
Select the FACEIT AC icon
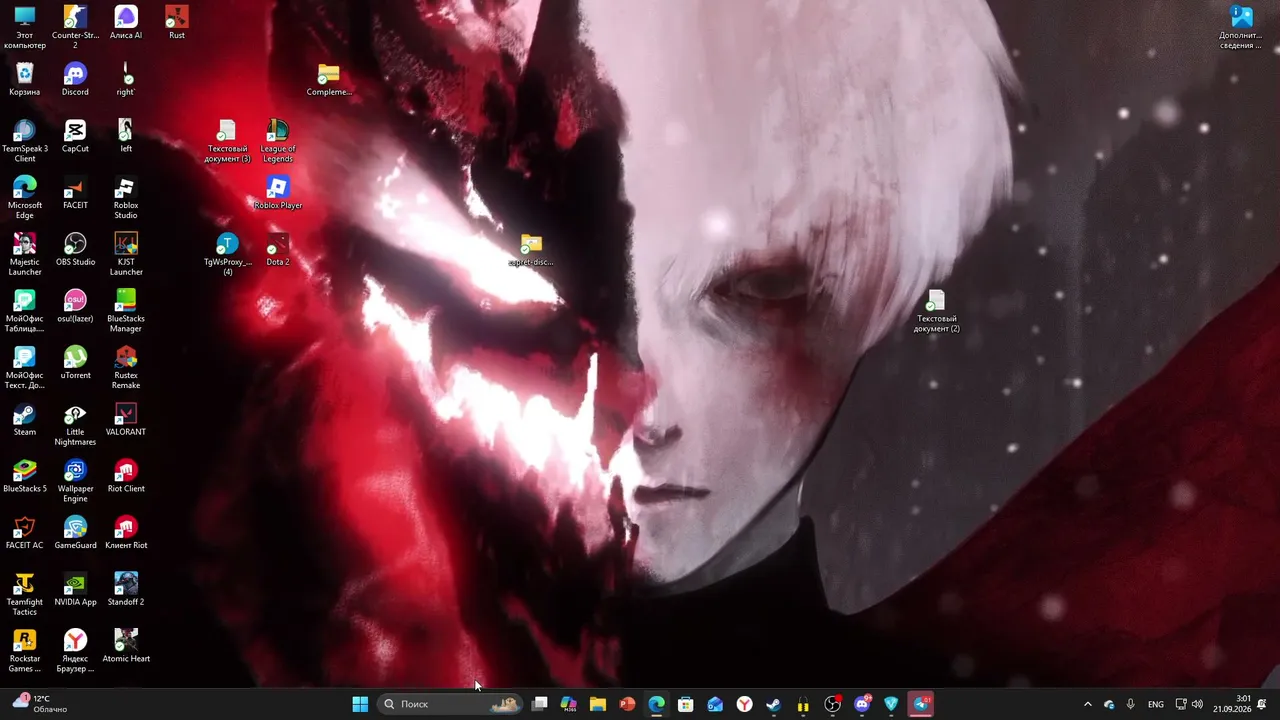[x=24, y=533]
